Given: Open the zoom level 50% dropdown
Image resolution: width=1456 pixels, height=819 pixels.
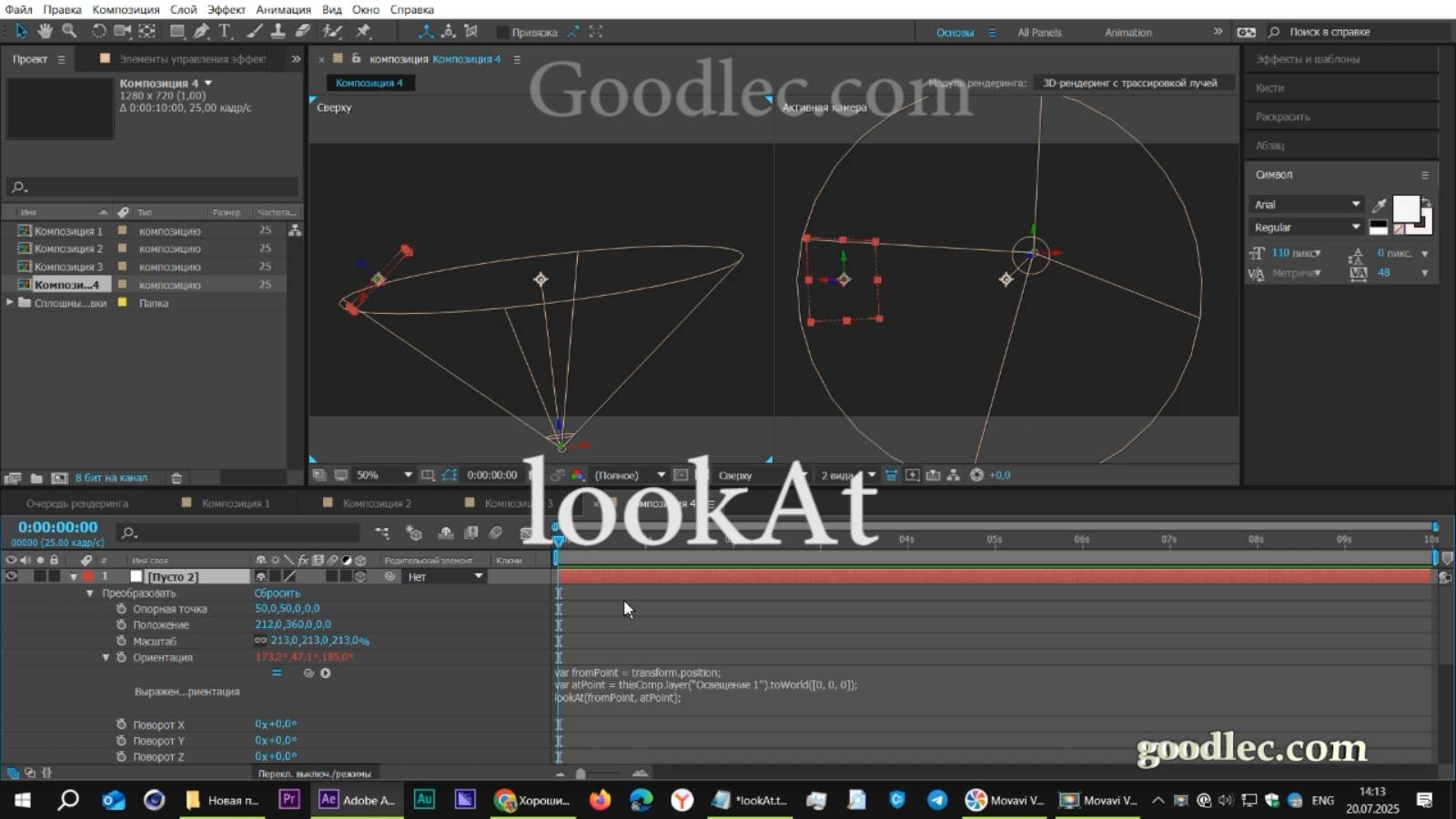Looking at the screenshot, I should (382, 474).
